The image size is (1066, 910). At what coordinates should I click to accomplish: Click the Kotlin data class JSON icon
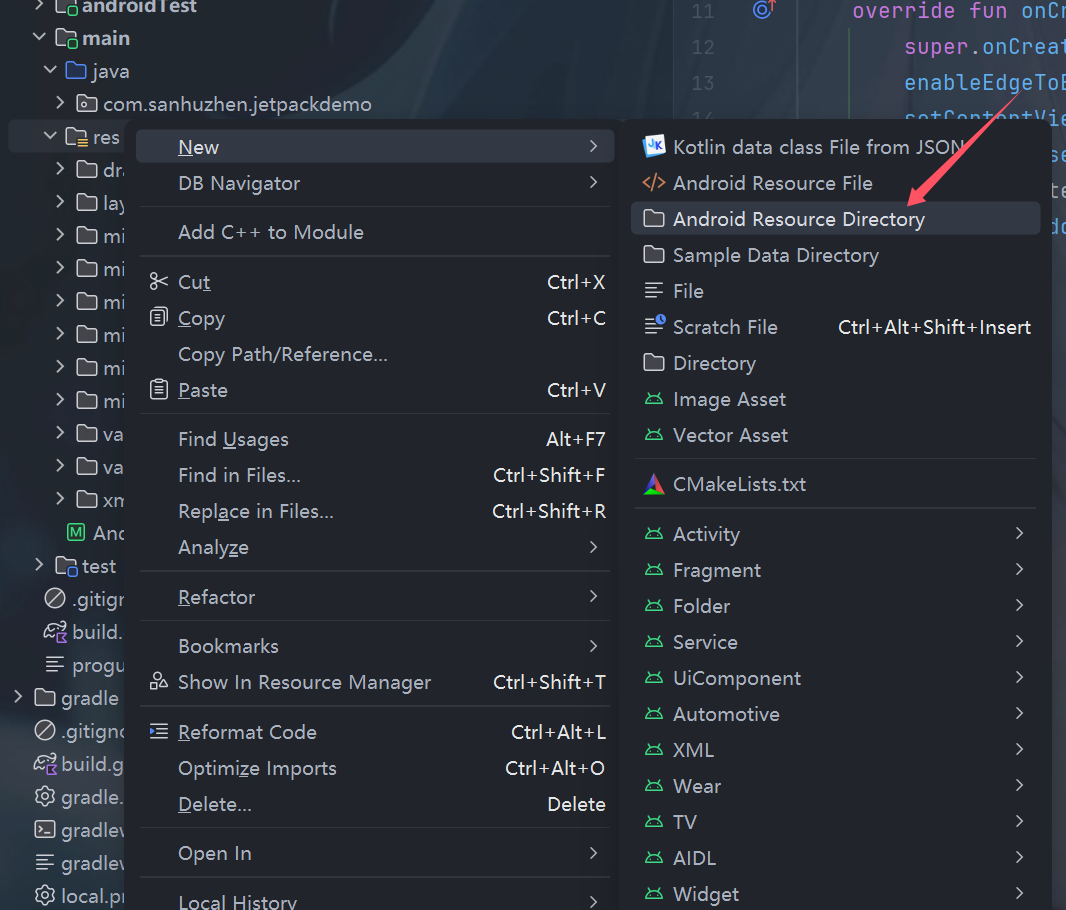click(654, 147)
